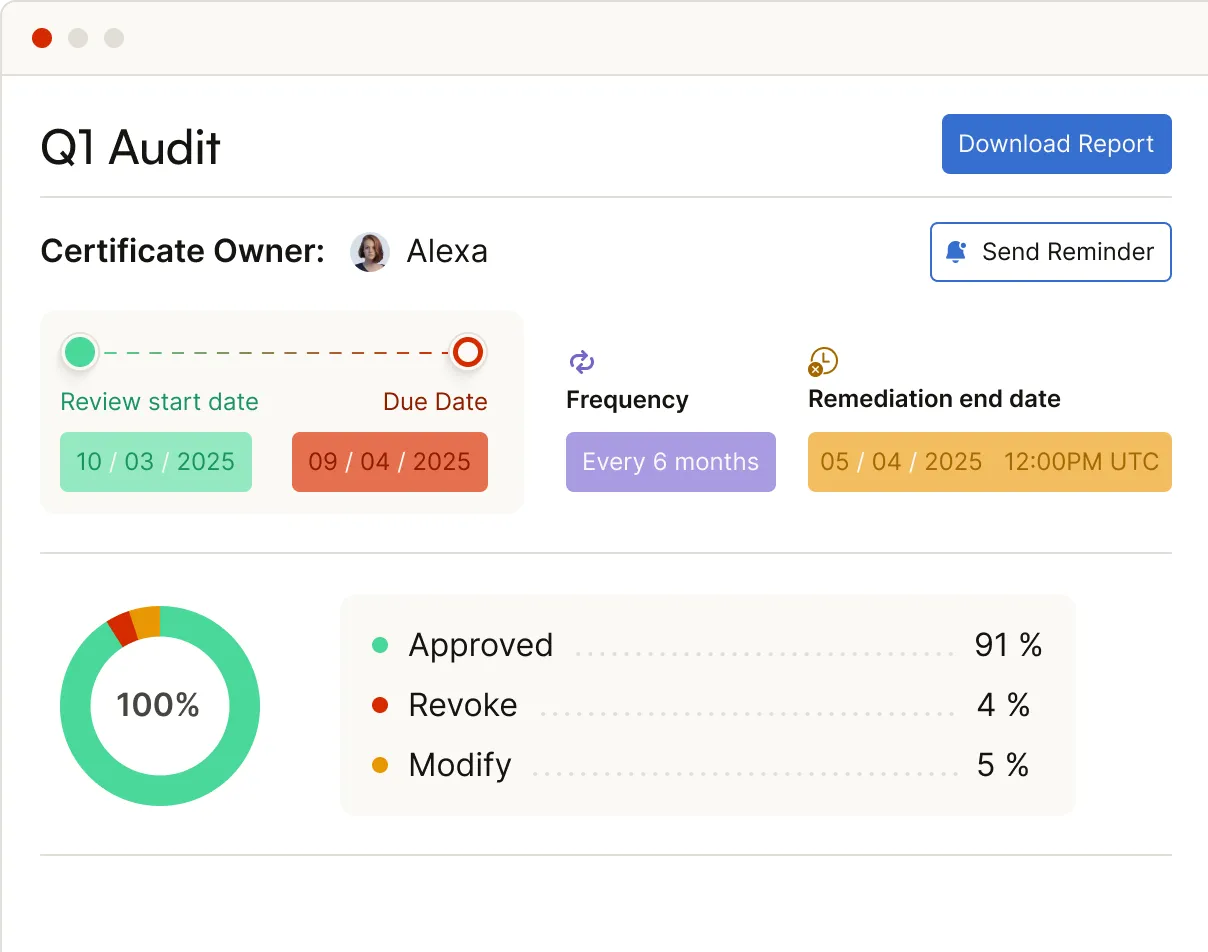
Task: Click the red dot beside Revoke
Action: pos(380,705)
